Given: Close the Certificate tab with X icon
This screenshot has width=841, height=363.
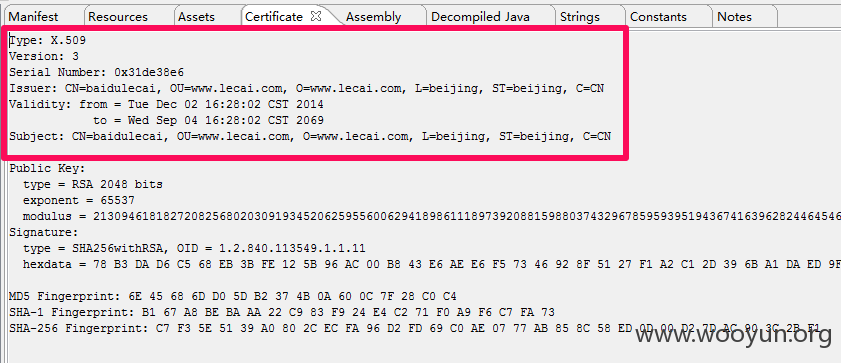Looking at the screenshot, I should [316, 16].
